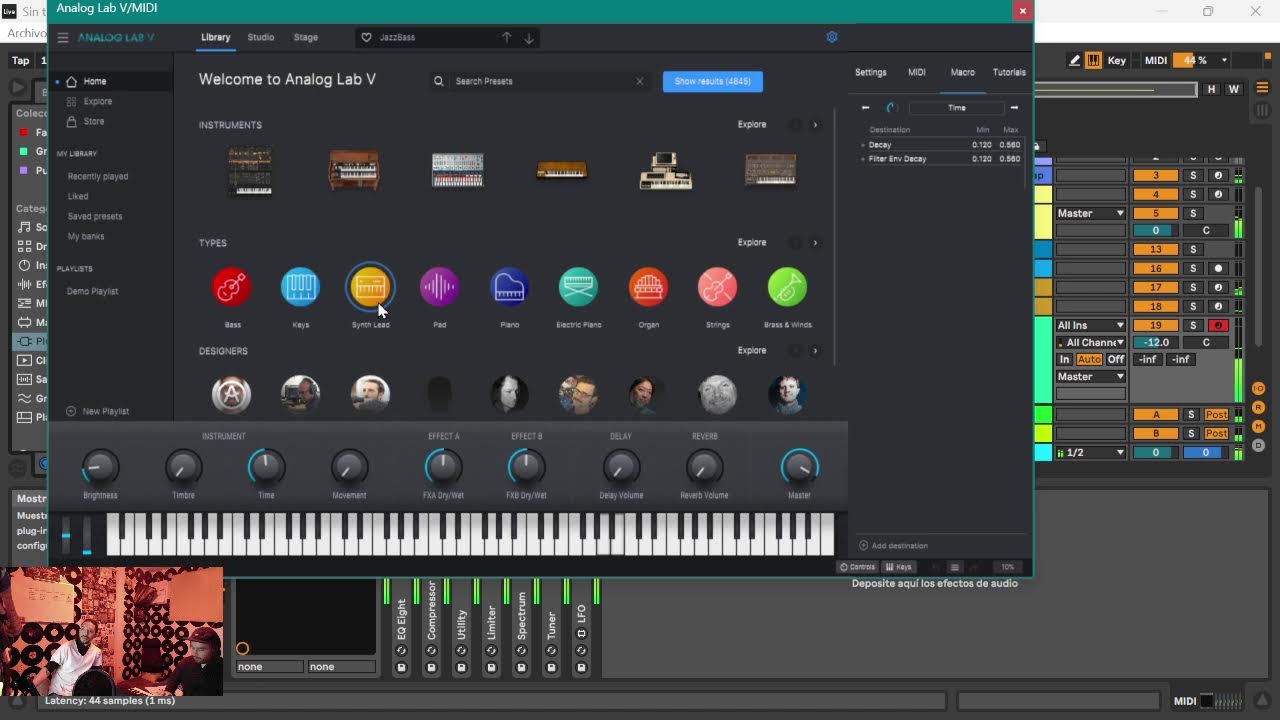Open the Tutorials tab in side panel
Viewport: 1280px width, 720px height.
click(x=1009, y=72)
